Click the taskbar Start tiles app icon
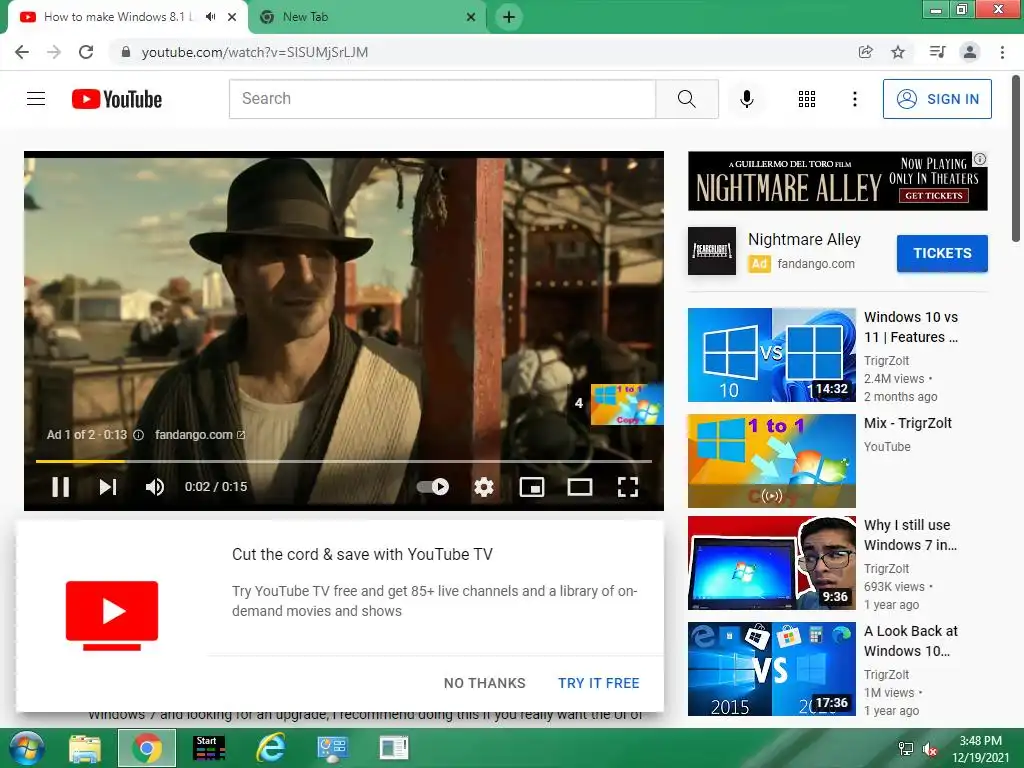 click(x=208, y=748)
